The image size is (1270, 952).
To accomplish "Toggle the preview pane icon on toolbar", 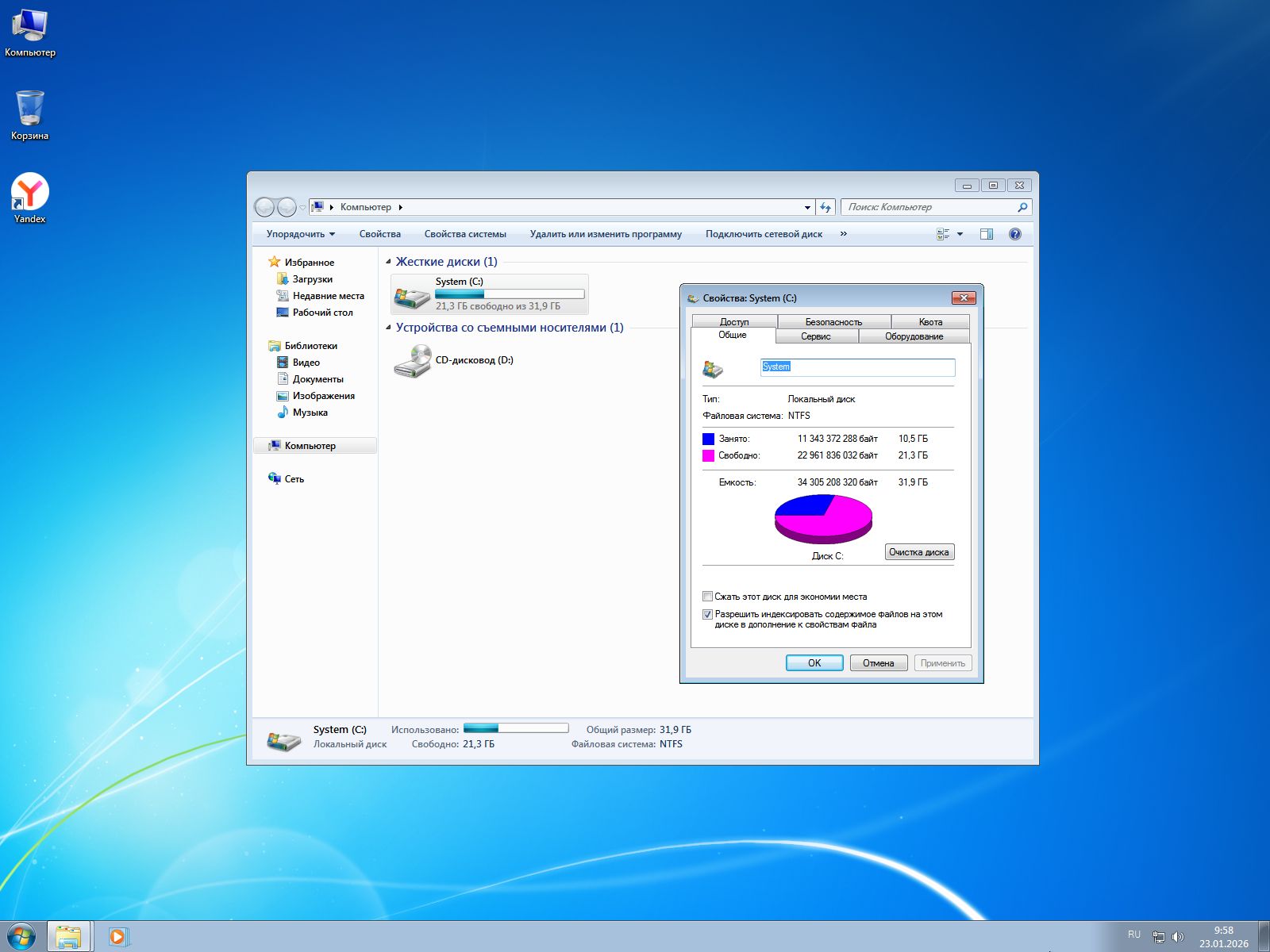I will 987,233.
